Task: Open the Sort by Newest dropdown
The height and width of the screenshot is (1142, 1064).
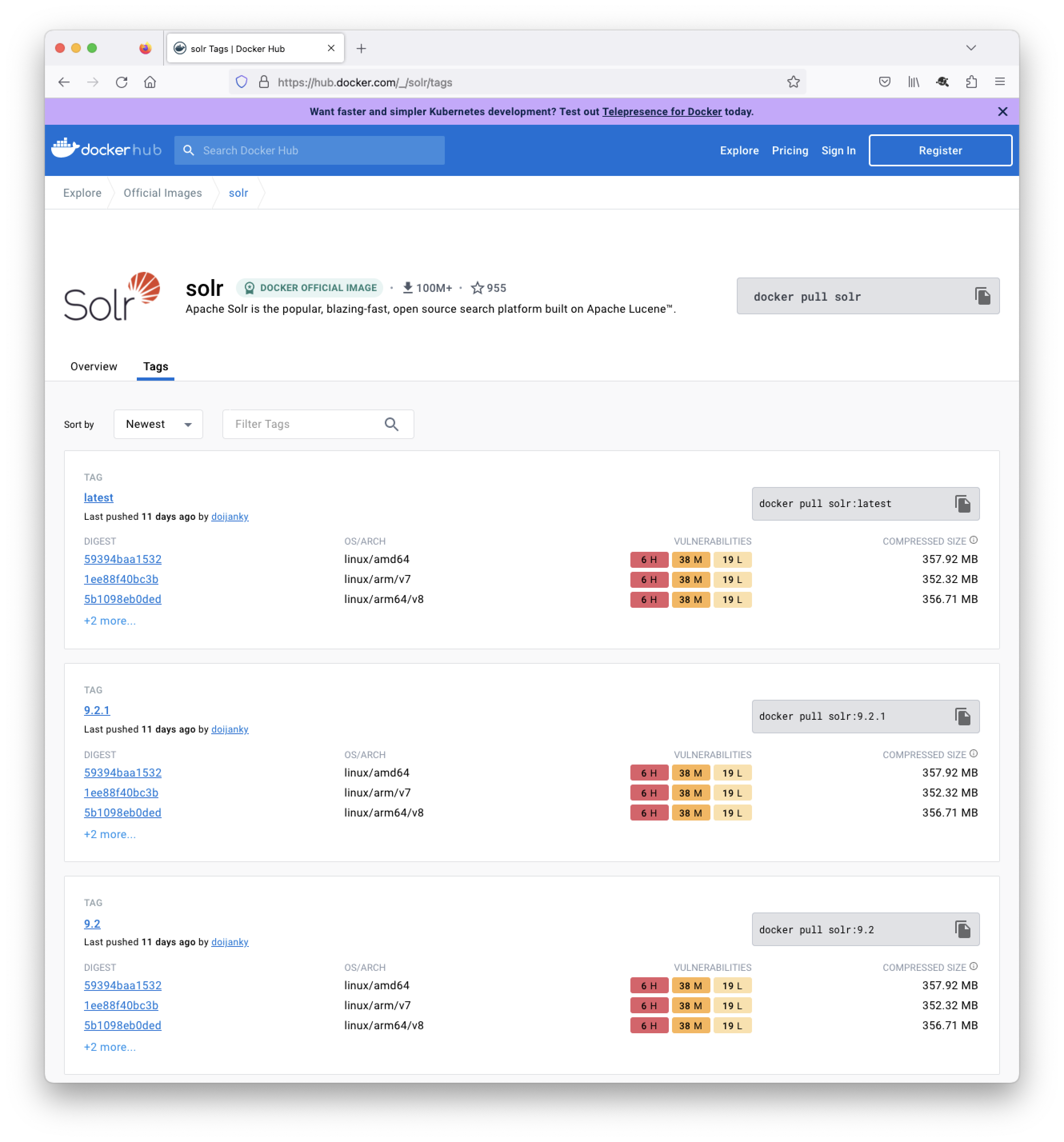Action: pyautogui.click(x=158, y=424)
